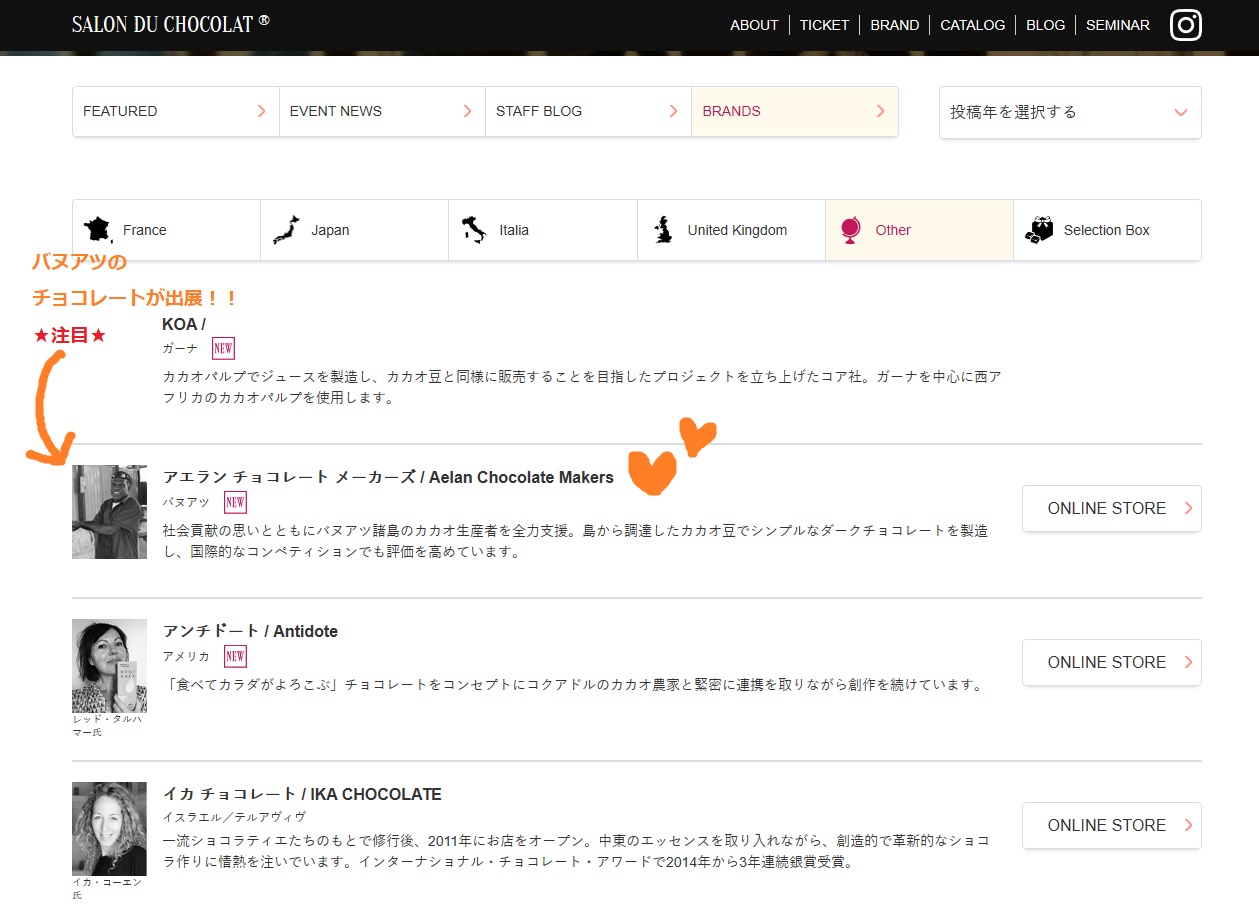Image resolution: width=1259 pixels, height=904 pixels.
Task: Filter brands by Italia
Action: [x=543, y=230]
